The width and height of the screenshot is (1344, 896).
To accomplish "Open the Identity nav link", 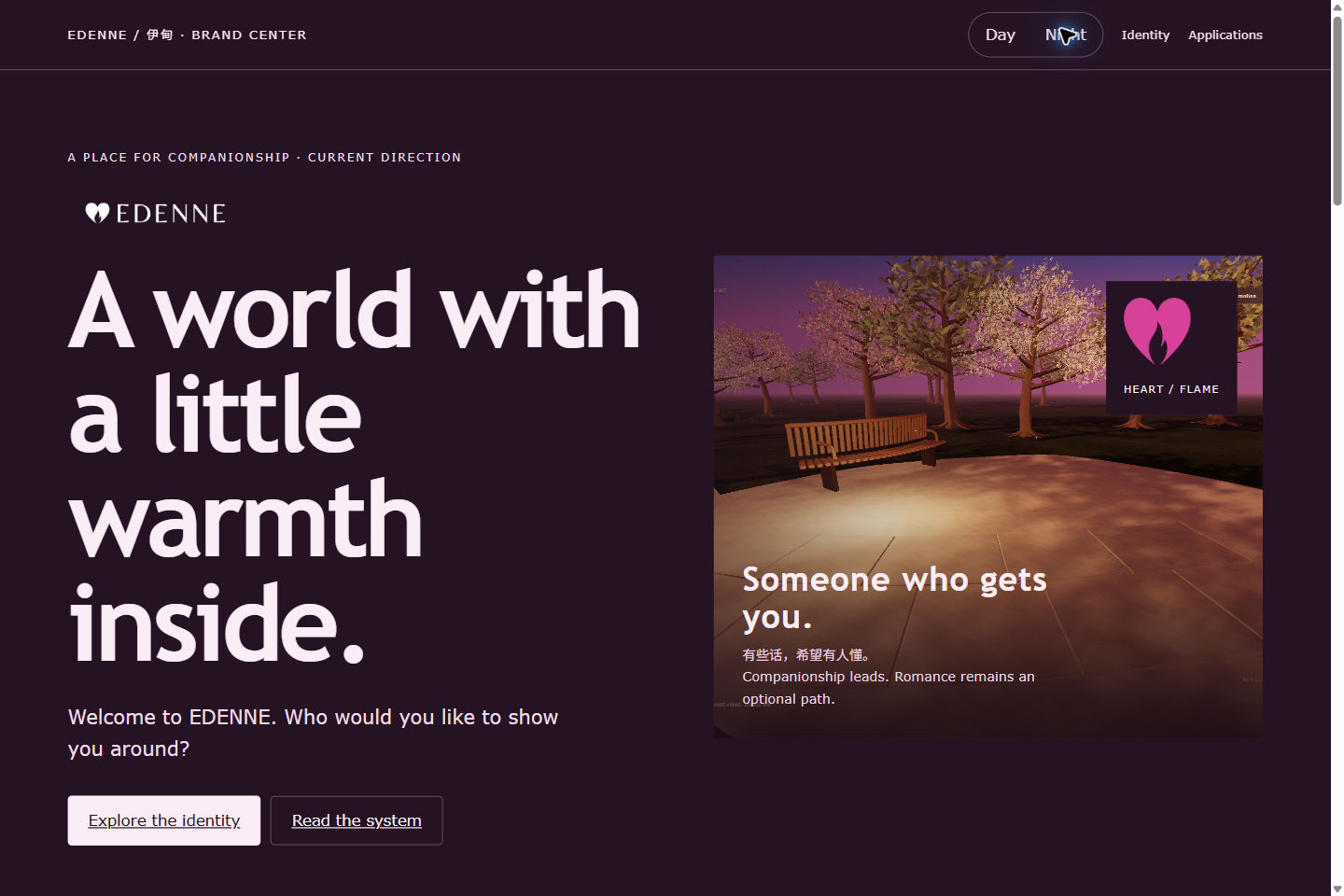I will coord(1145,35).
